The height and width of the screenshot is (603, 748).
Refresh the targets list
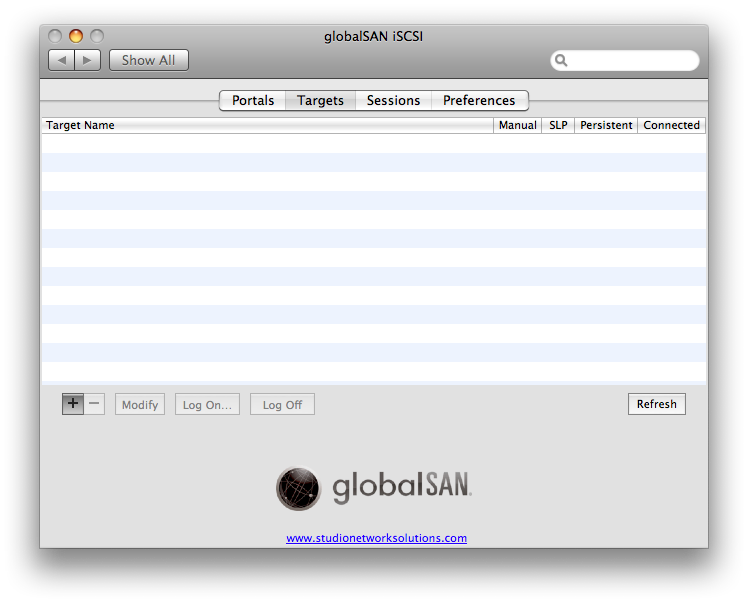(656, 404)
